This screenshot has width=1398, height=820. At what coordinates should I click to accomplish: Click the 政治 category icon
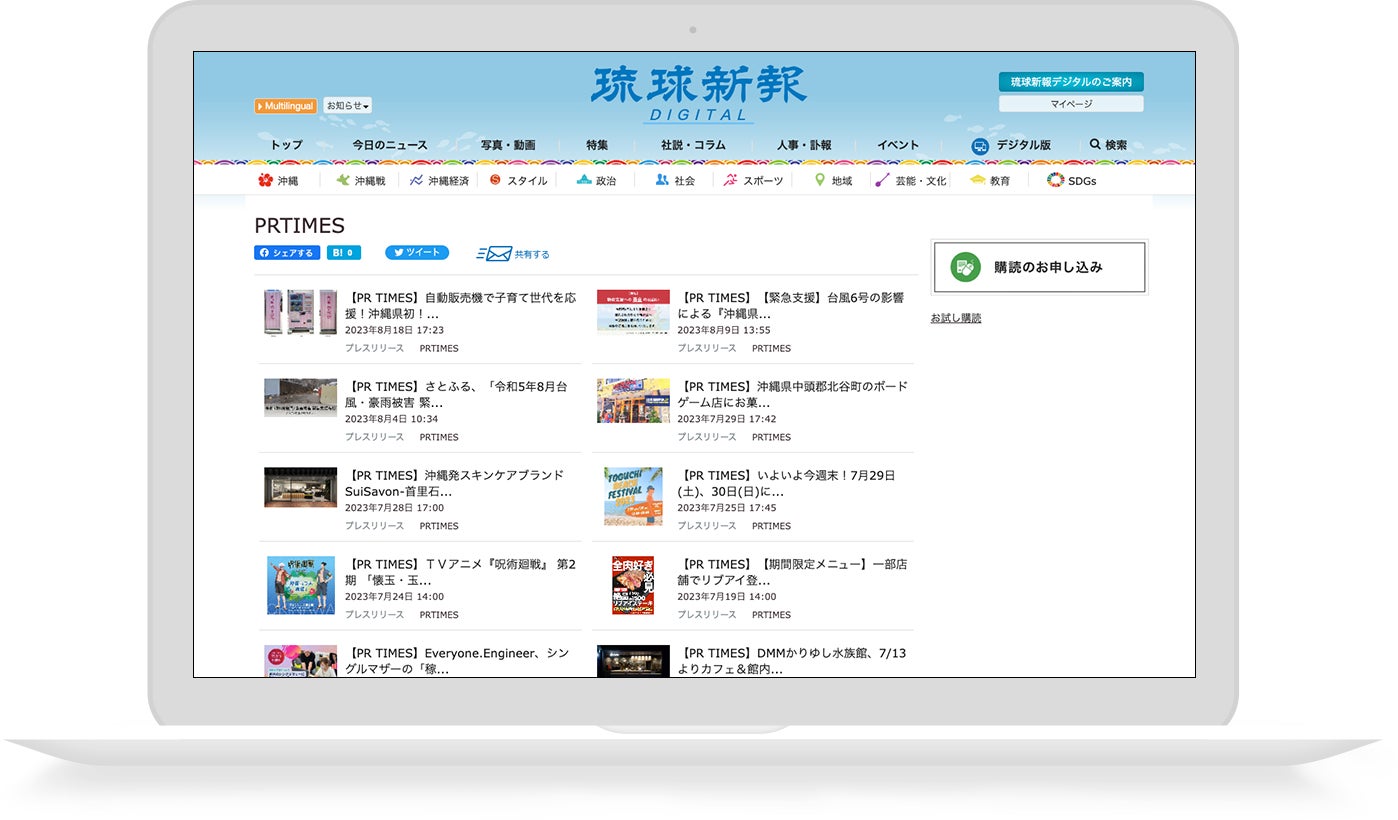coord(584,181)
